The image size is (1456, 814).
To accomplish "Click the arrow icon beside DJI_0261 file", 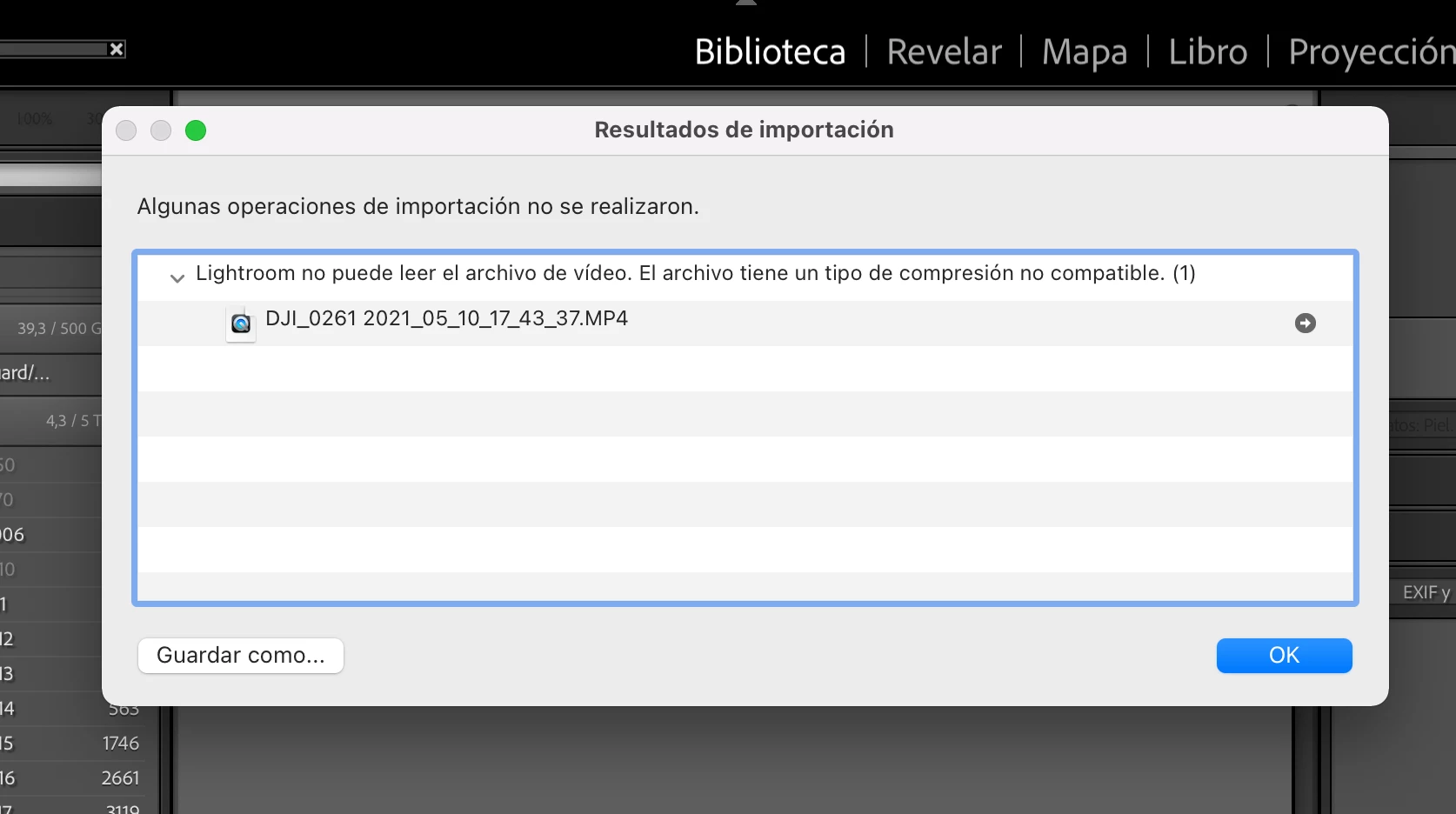I will pos(1305,323).
